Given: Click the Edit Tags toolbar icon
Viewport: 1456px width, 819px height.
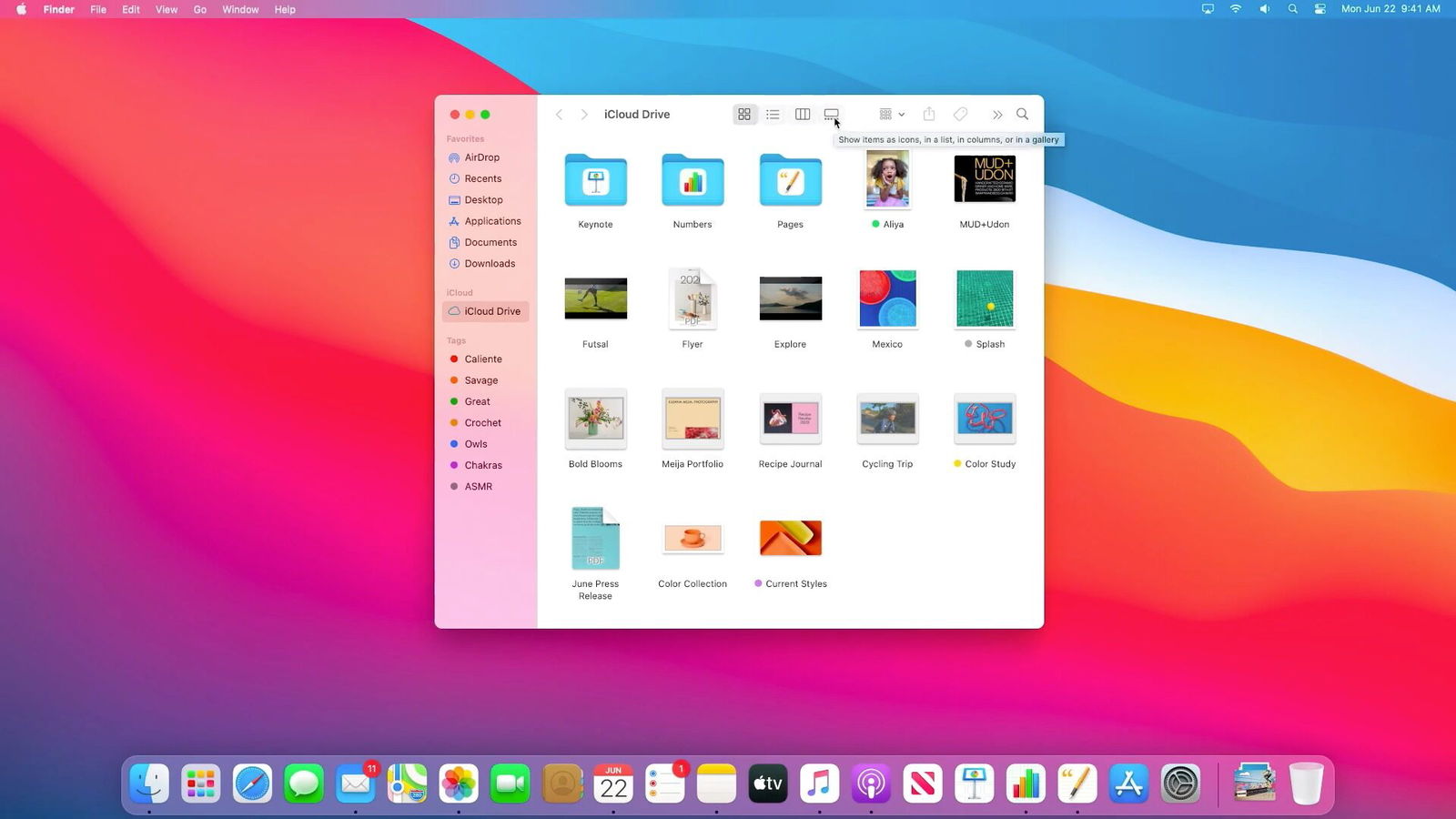Looking at the screenshot, I should pos(960,115).
